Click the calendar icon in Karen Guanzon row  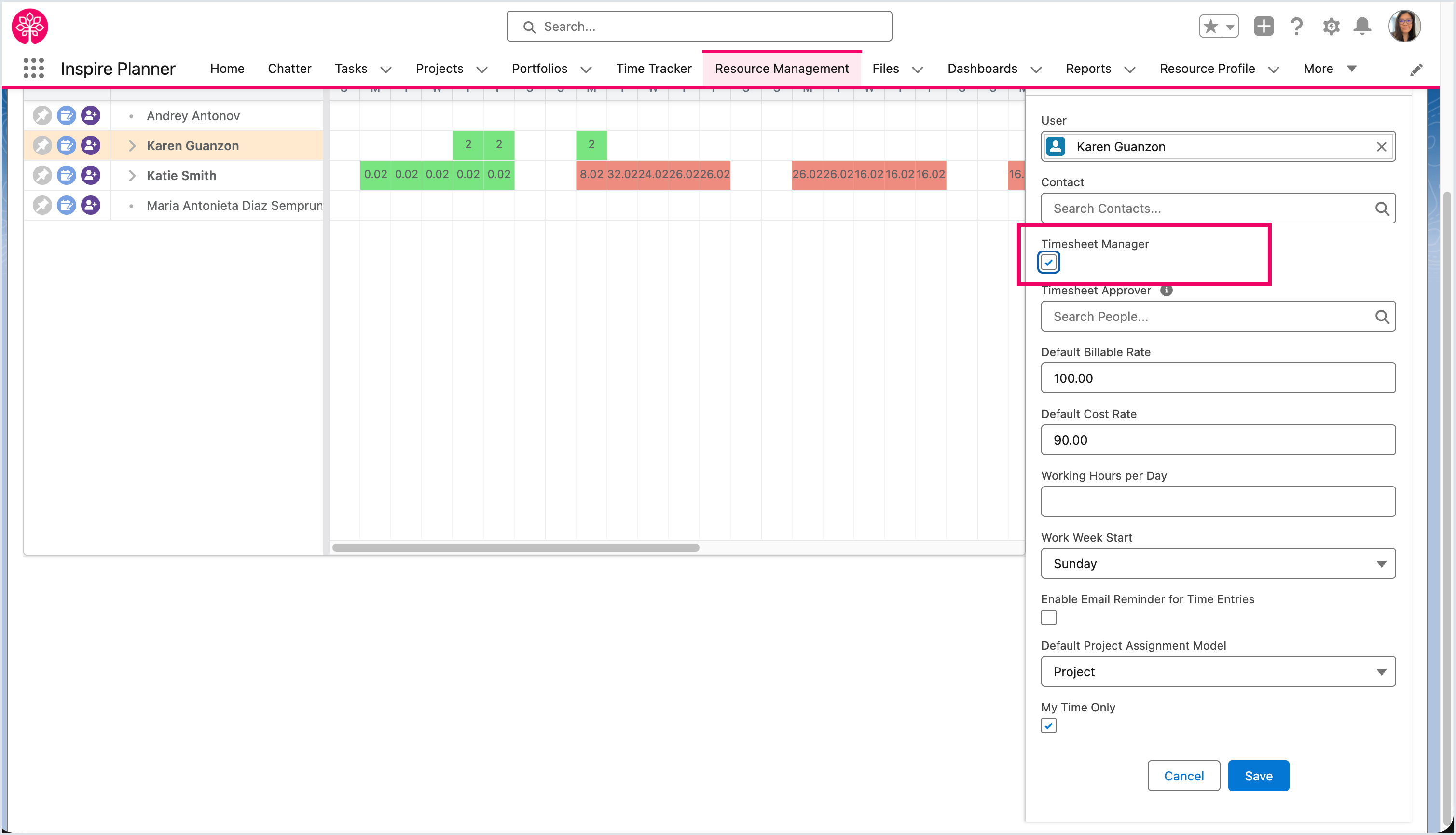tap(67, 145)
